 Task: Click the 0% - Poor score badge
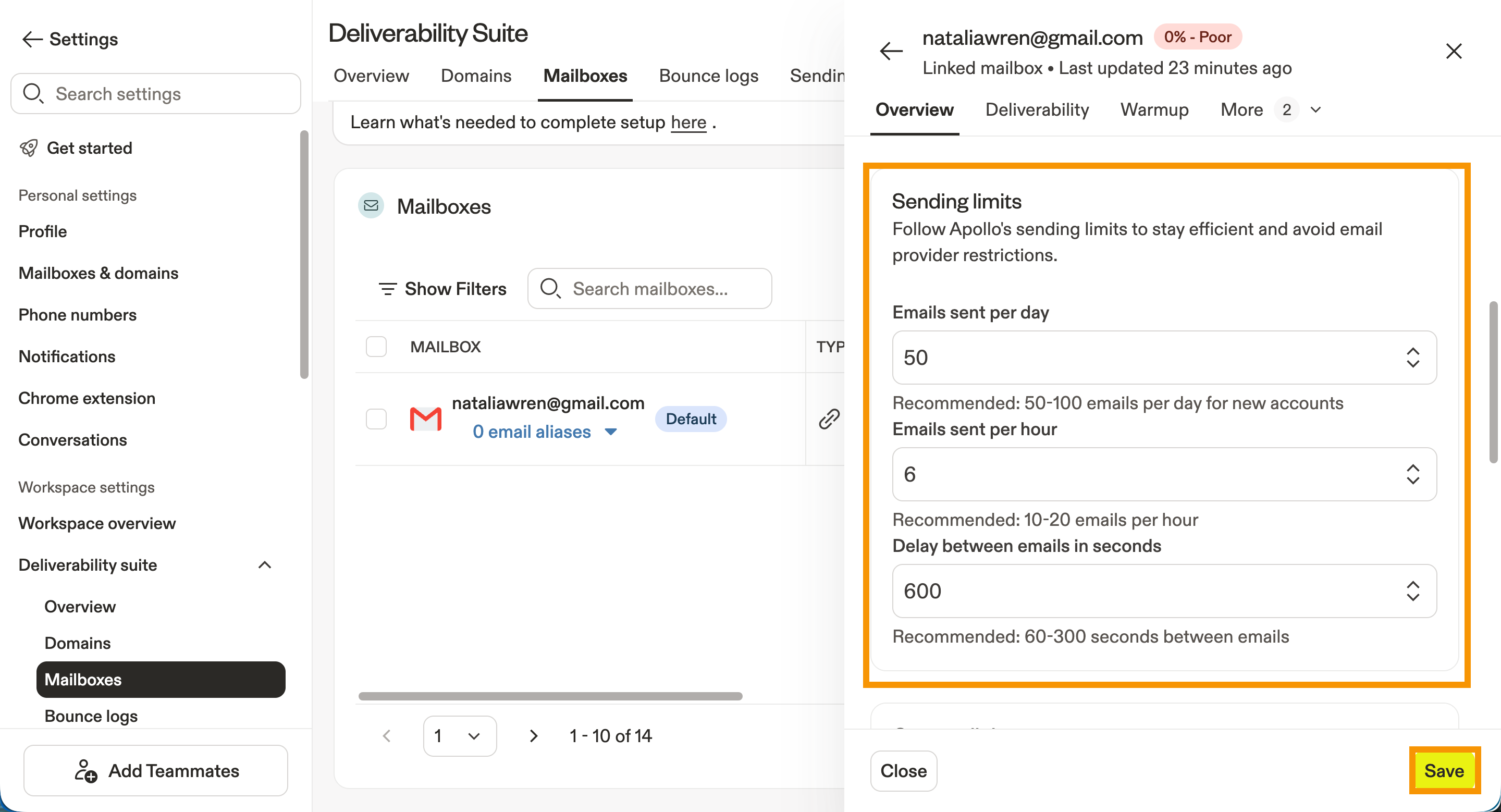click(x=1198, y=36)
